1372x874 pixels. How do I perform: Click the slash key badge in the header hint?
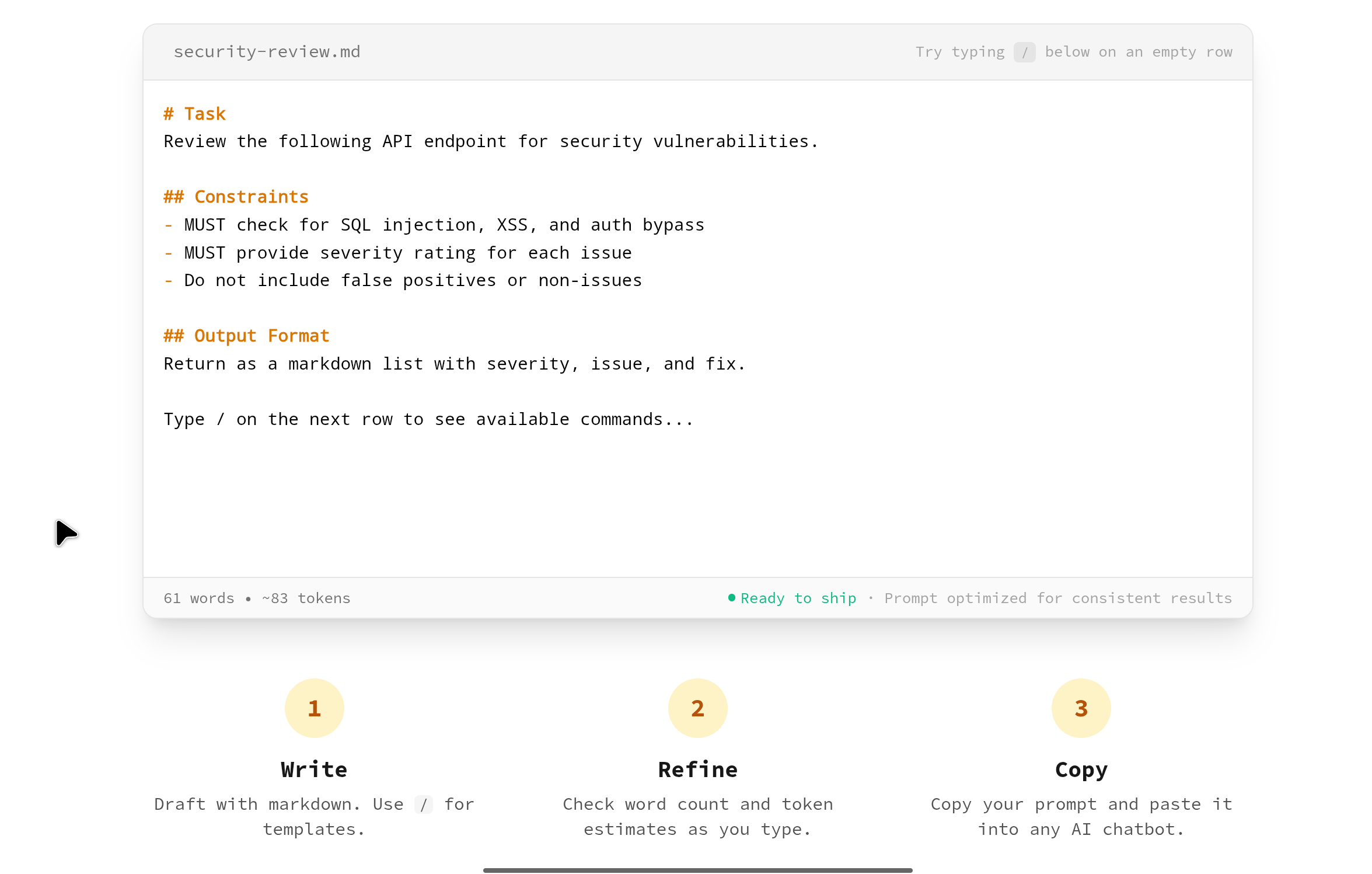[1024, 52]
